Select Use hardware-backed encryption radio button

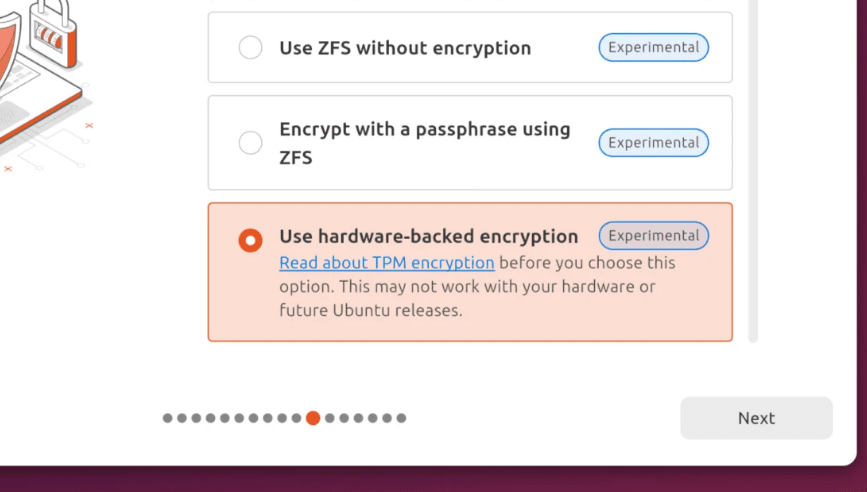click(250, 240)
